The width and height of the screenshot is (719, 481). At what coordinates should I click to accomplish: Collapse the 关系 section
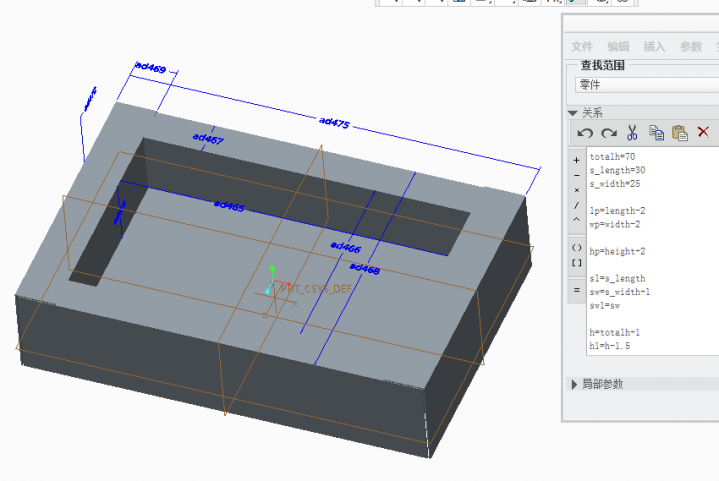[574, 113]
